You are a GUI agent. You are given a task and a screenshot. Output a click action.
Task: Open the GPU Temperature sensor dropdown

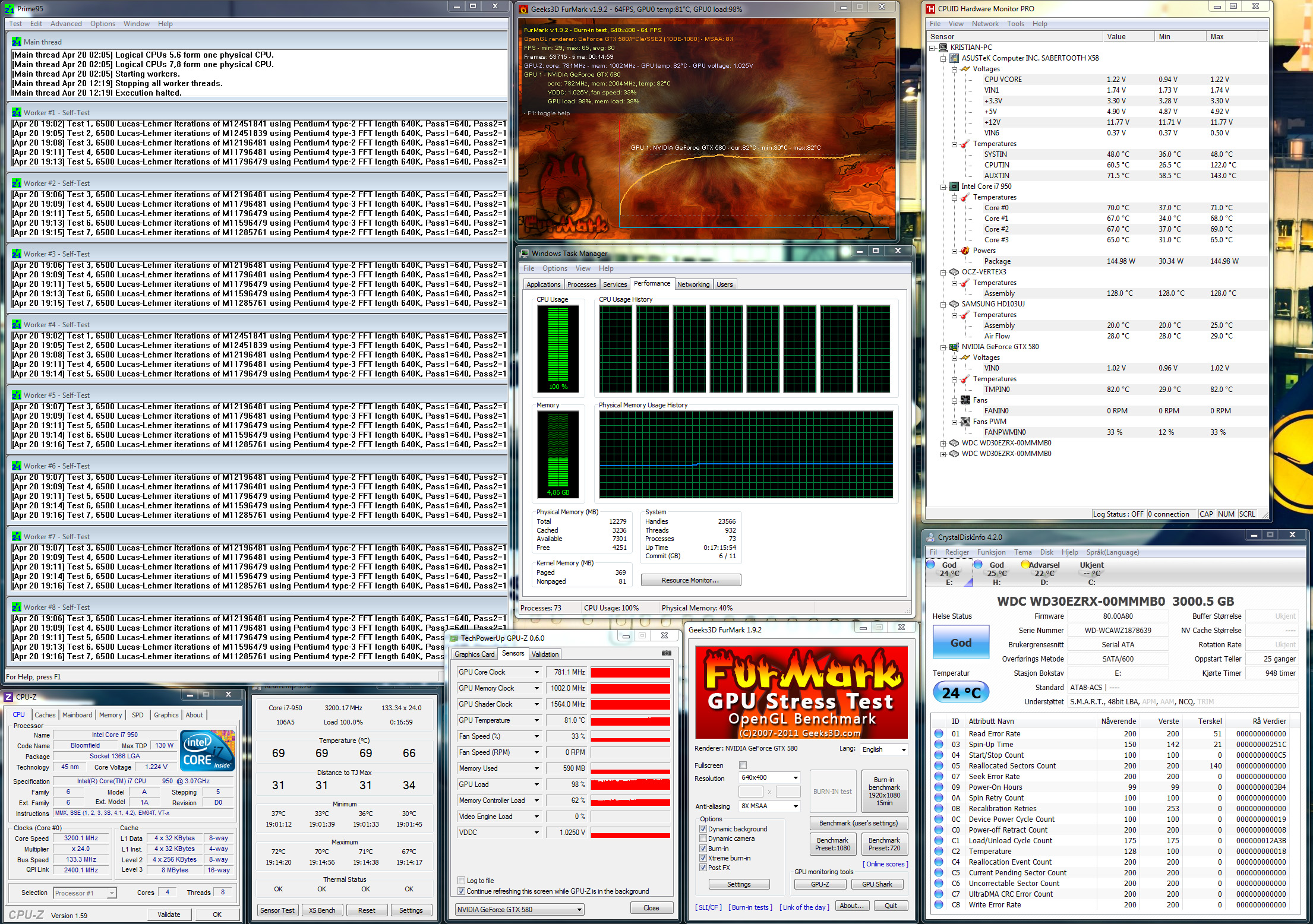[536, 720]
